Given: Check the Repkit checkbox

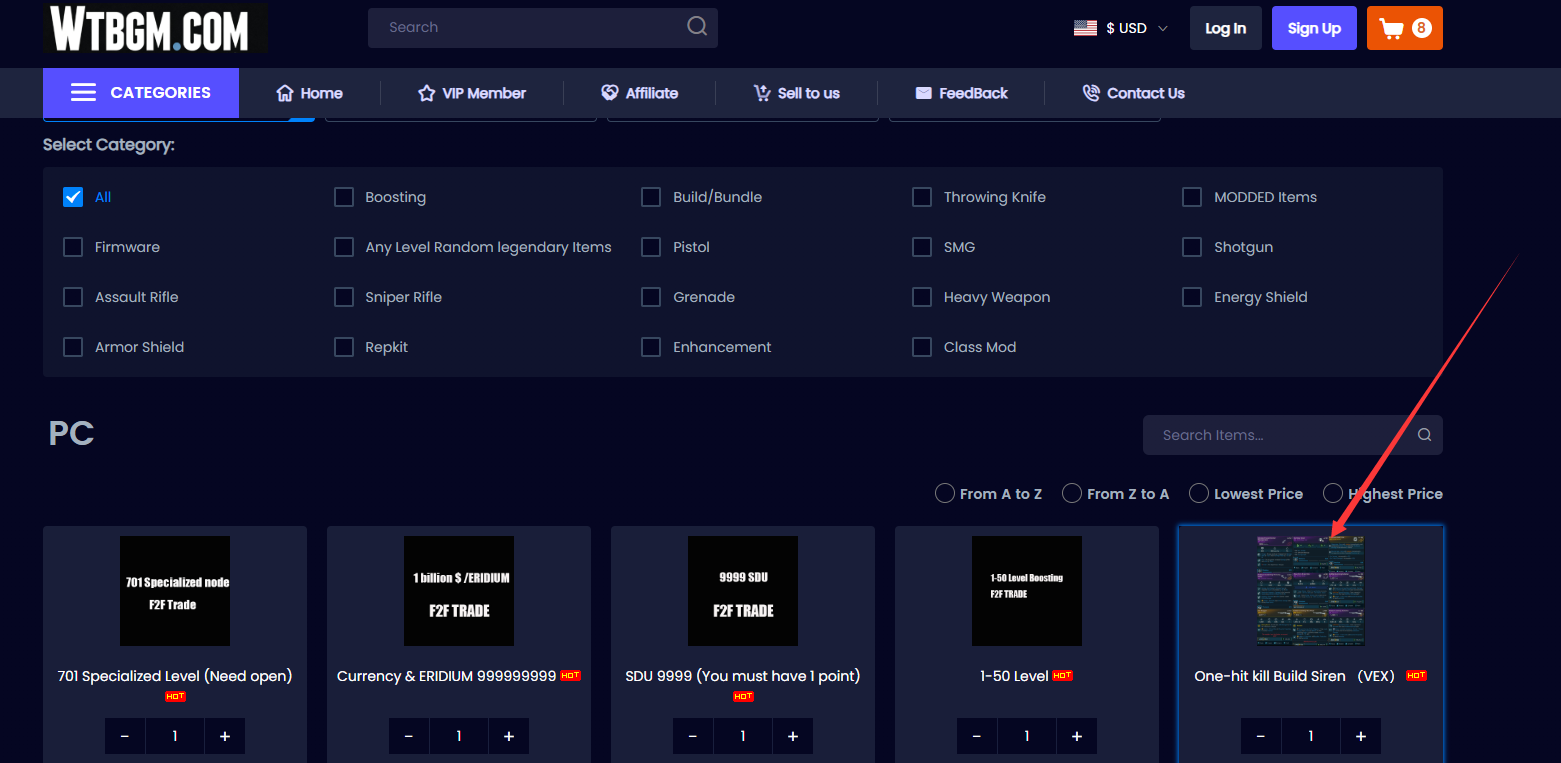Looking at the screenshot, I should pos(344,347).
